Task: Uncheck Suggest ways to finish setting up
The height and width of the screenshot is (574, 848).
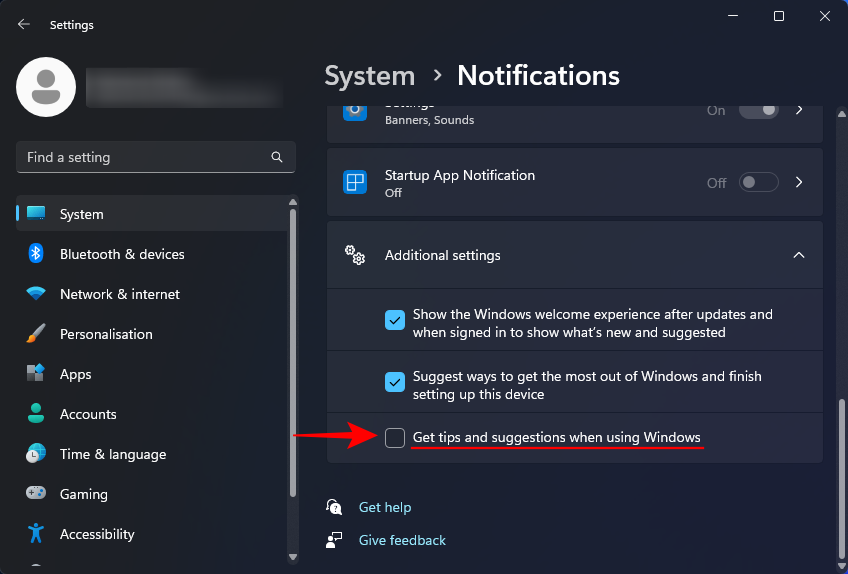Action: [395, 381]
